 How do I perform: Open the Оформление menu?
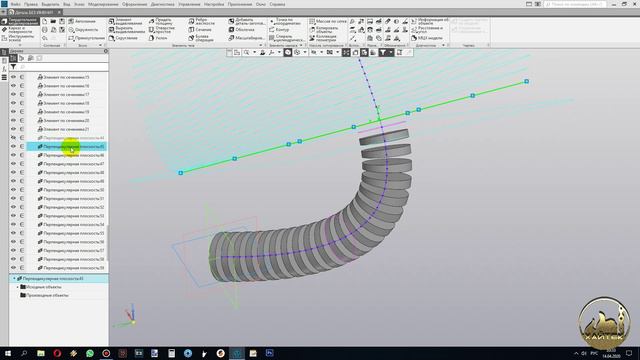(x=134, y=4)
